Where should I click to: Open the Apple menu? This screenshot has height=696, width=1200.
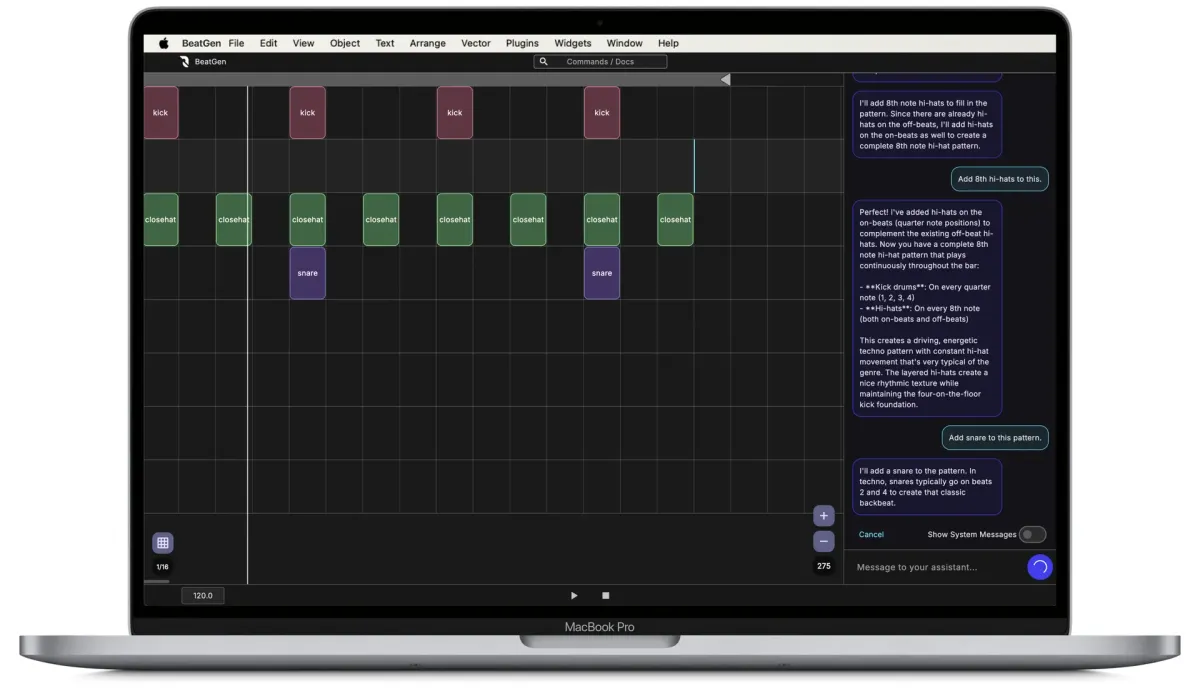[163, 43]
